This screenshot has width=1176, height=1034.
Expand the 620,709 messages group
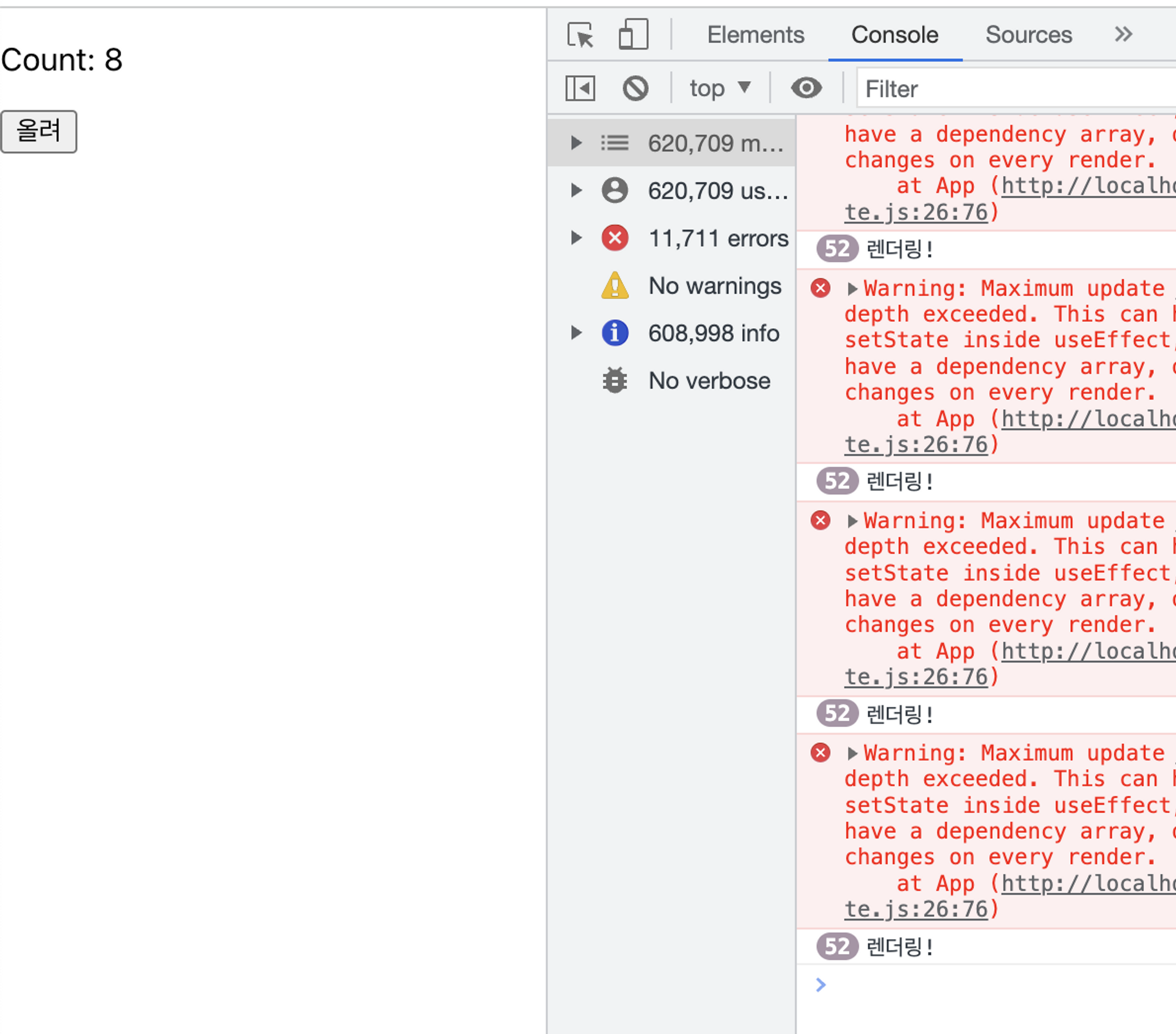pyautogui.click(x=576, y=143)
